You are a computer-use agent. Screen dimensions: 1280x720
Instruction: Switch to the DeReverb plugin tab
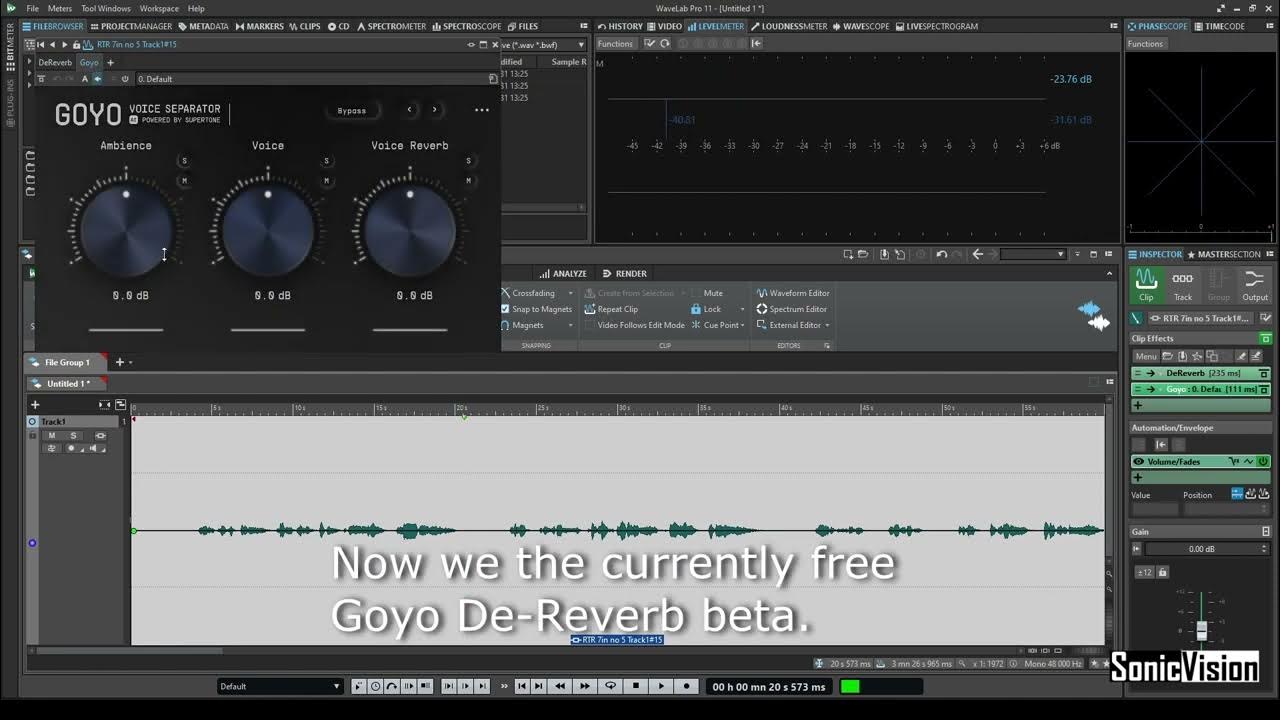pyautogui.click(x=55, y=62)
